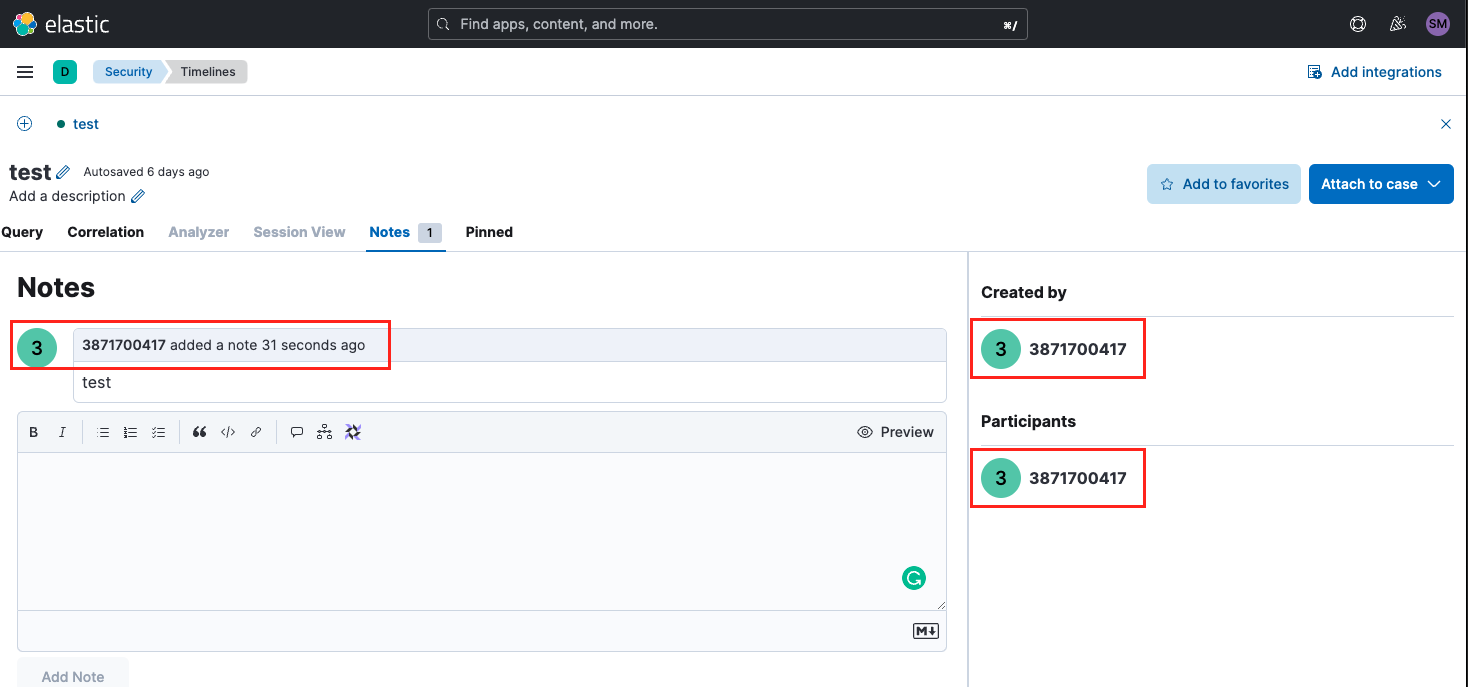Insert a link in the note
Screen dimensions: 1468x687
(x=256, y=432)
